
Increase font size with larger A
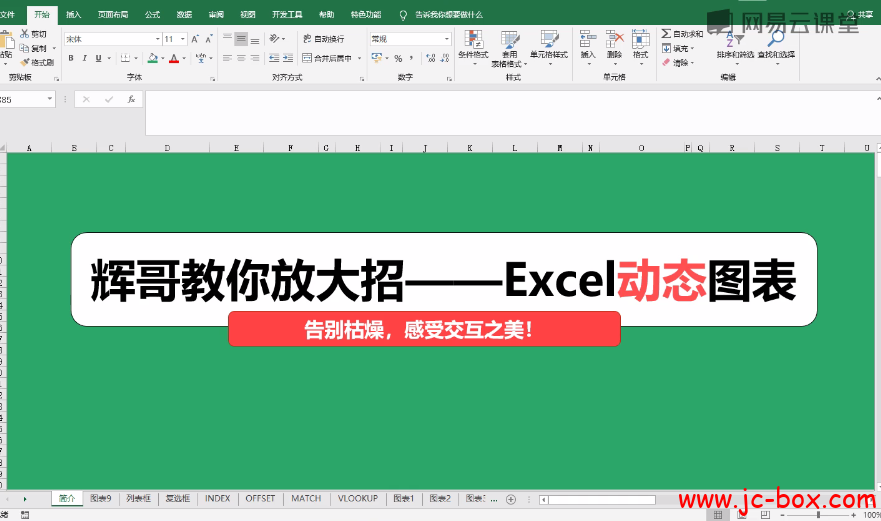click(194, 39)
